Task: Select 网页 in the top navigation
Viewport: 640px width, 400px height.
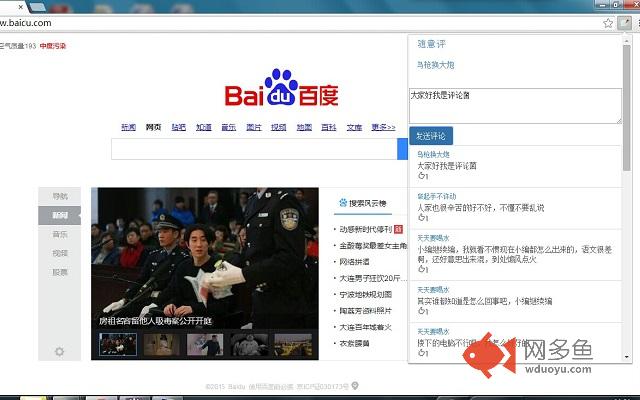Action: (x=153, y=127)
